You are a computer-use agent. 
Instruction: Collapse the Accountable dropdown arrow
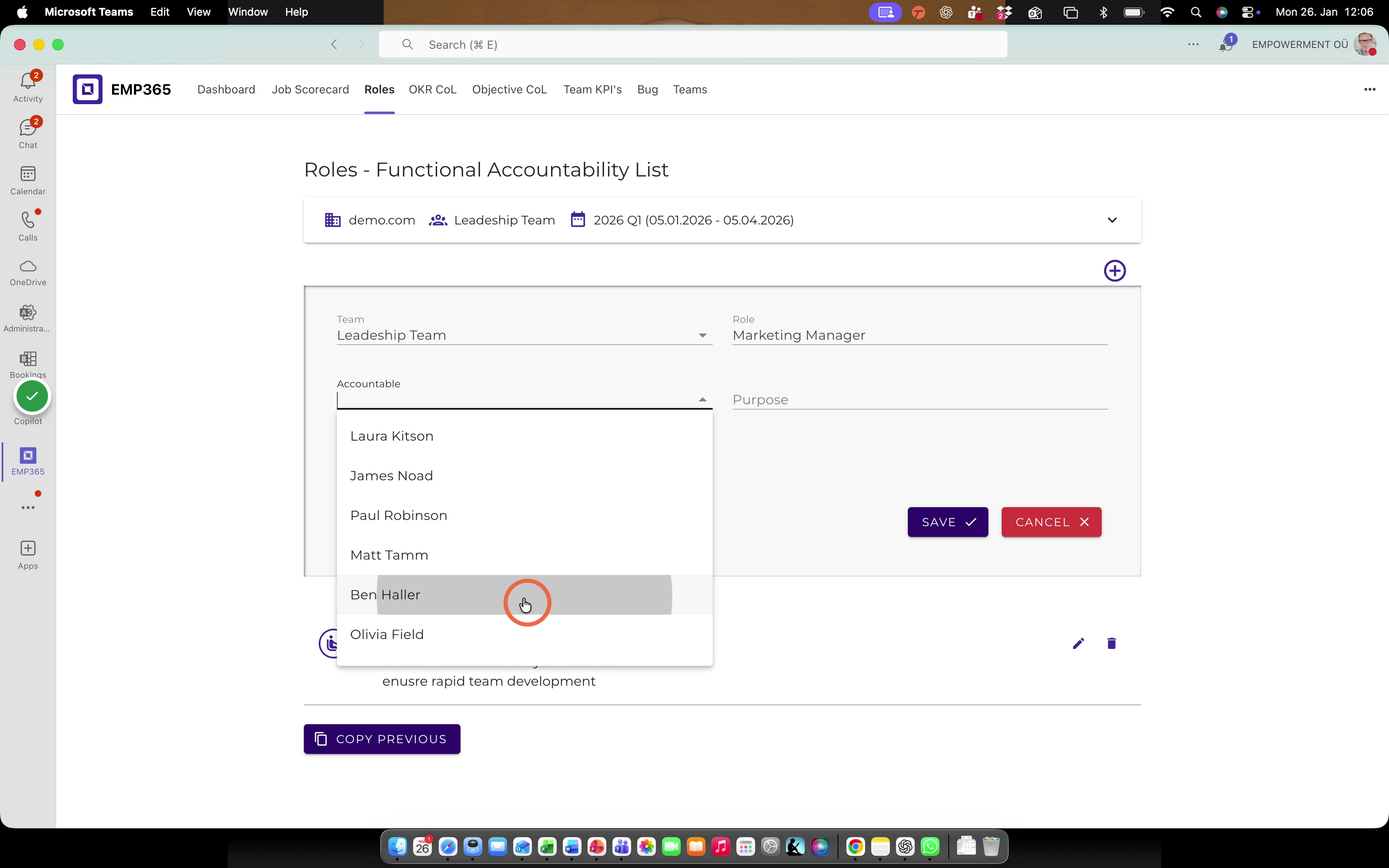pyautogui.click(x=702, y=400)
